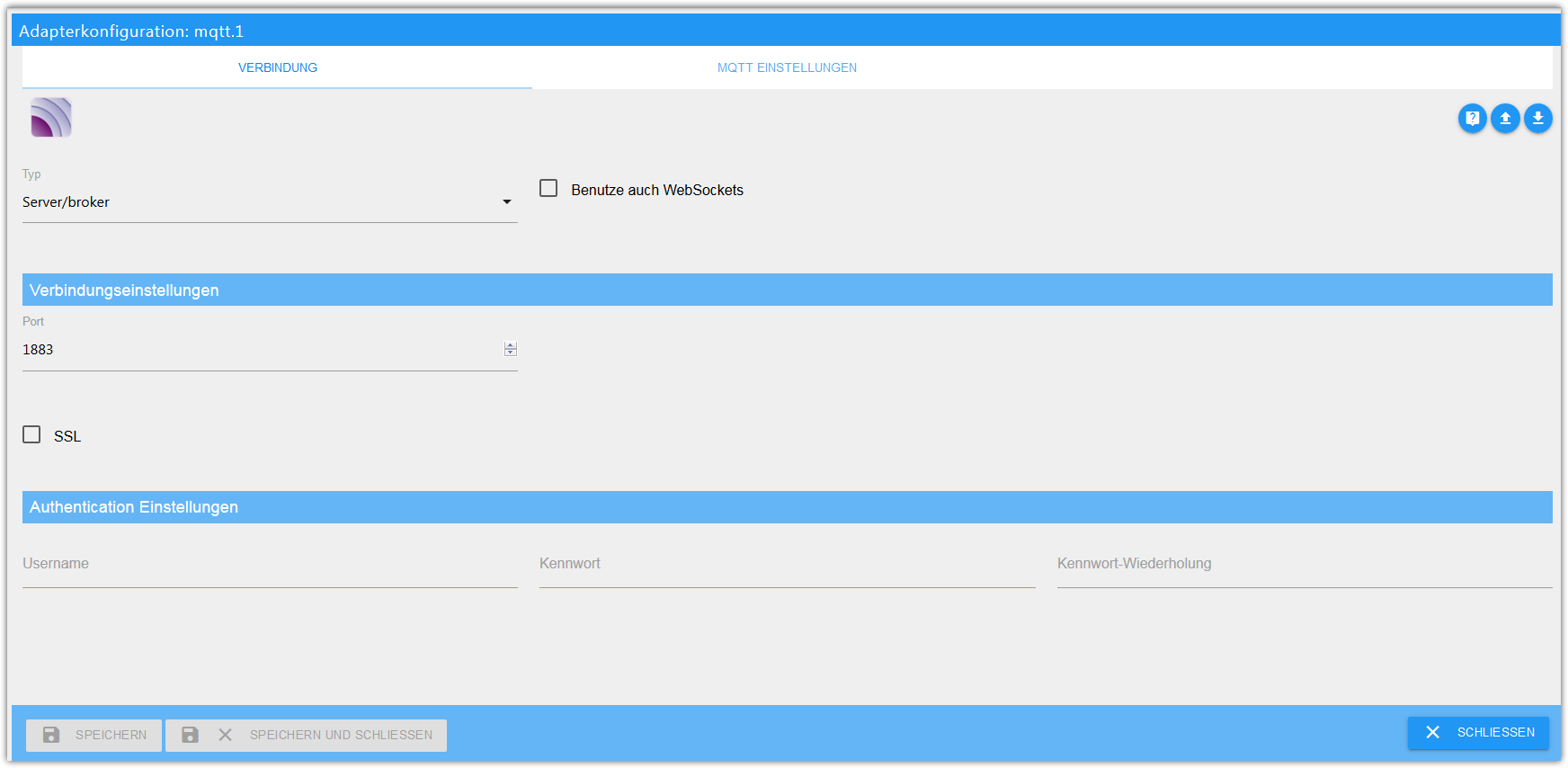Switch to the Verbindung tab
The image size is (1568, 768).
click(x=278, y=67)
